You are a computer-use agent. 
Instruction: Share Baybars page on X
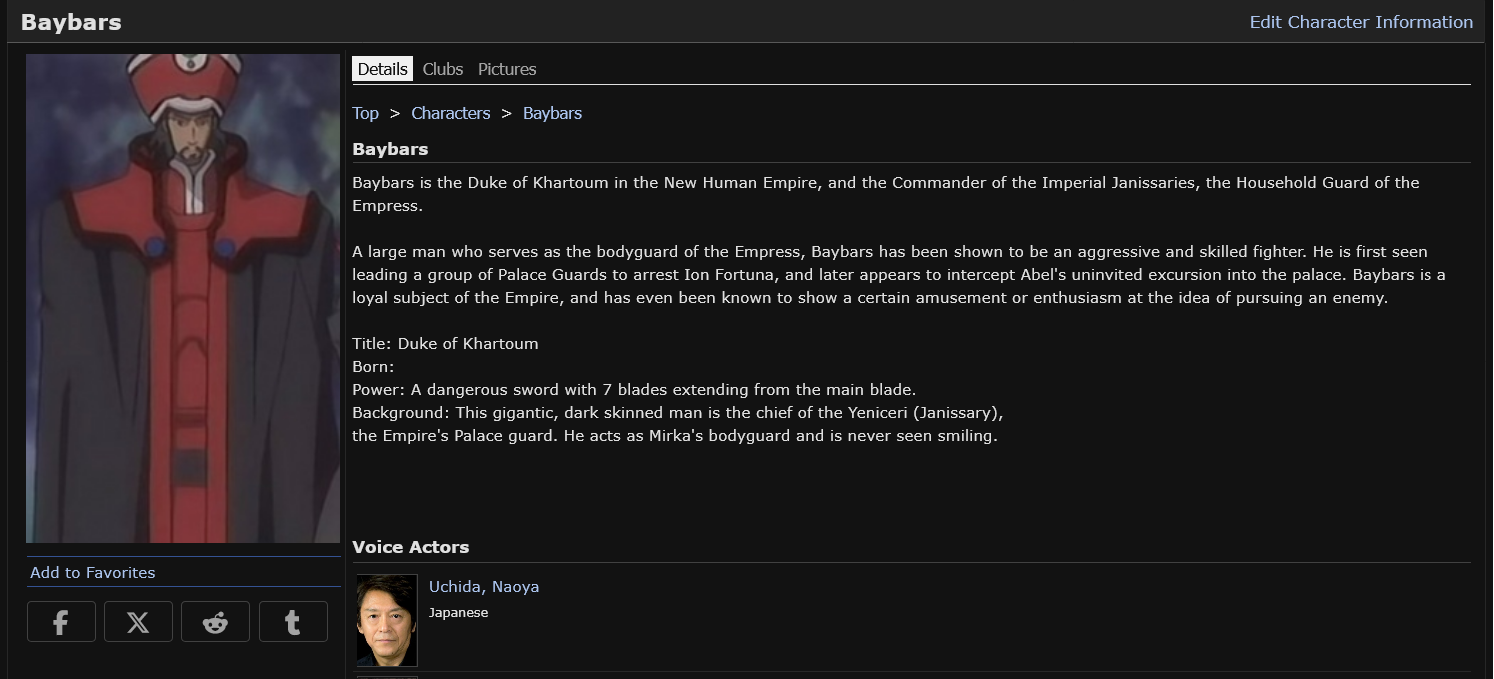point(138,622)
